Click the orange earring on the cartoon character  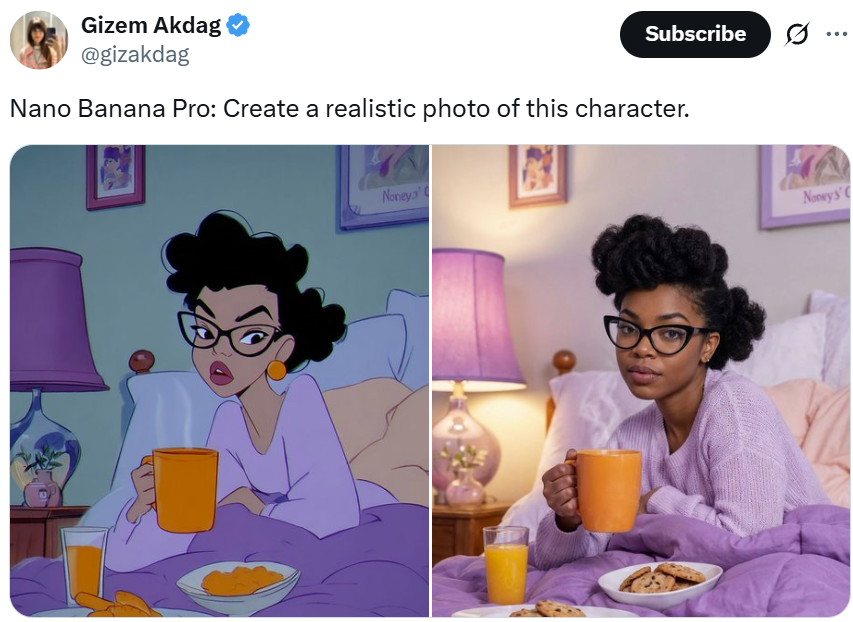click(x=276, y=370)
